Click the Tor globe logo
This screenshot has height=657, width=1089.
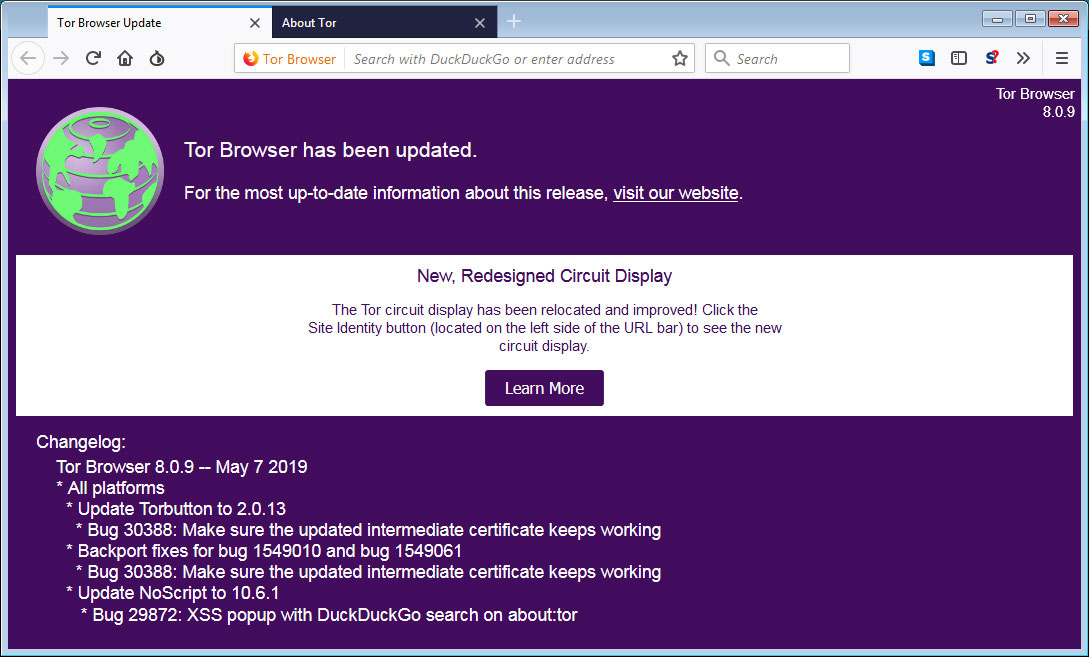[100, 171]
